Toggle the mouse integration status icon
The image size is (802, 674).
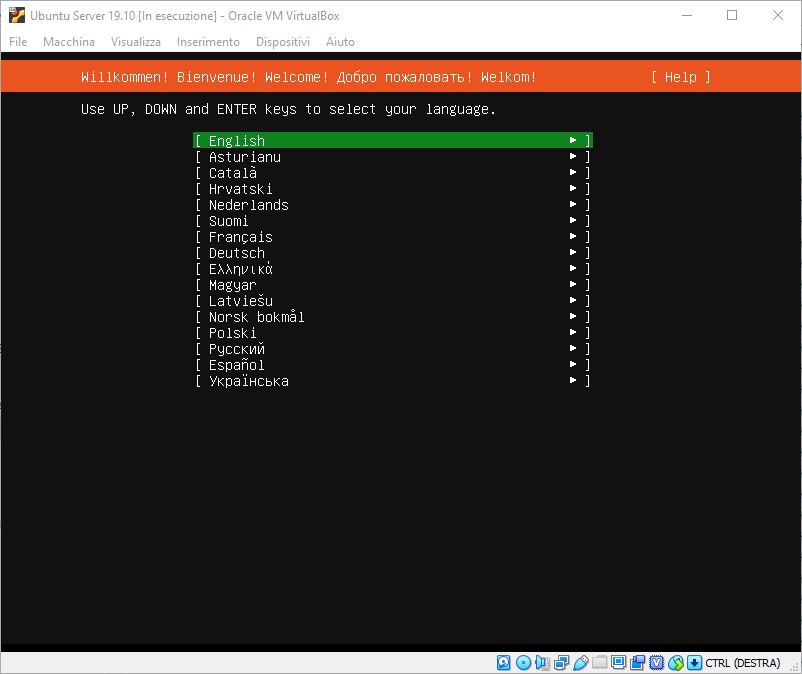[x=676, y=663]
